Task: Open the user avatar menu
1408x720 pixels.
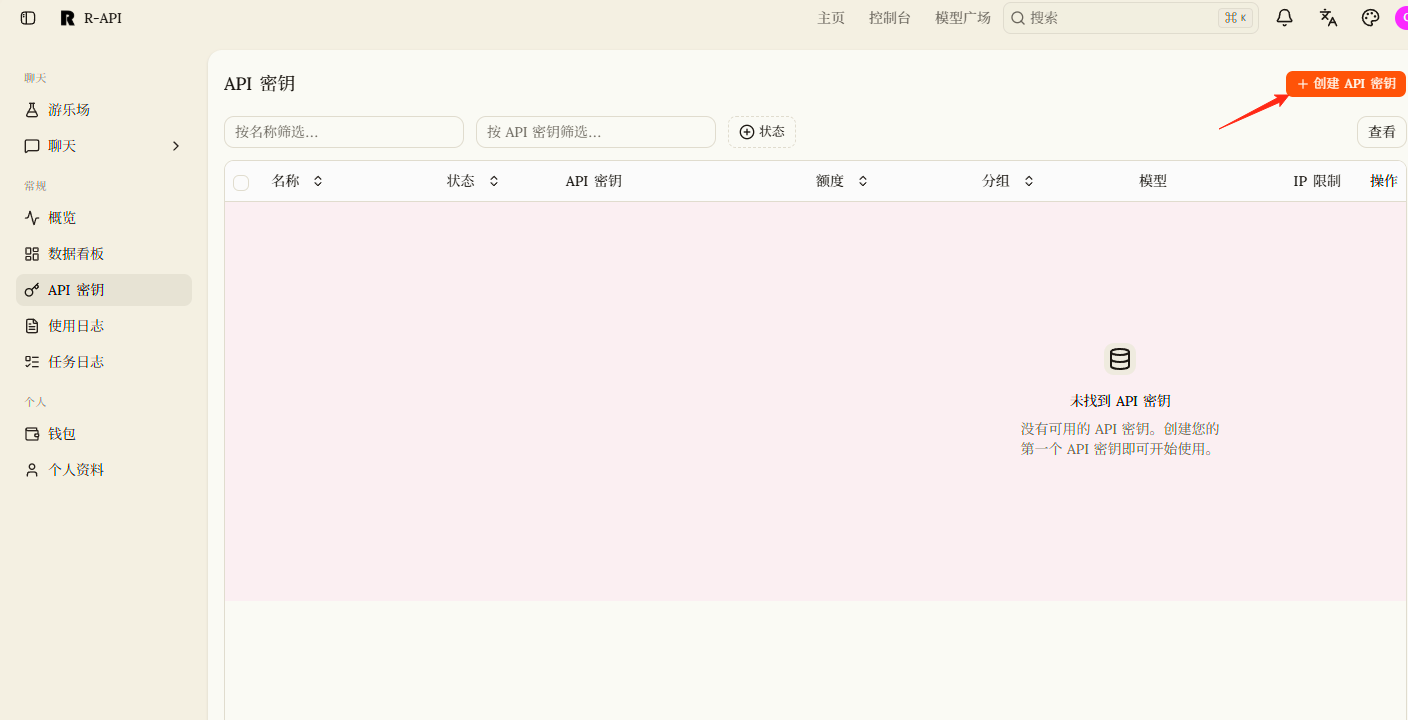Action: coord(1402,17)
